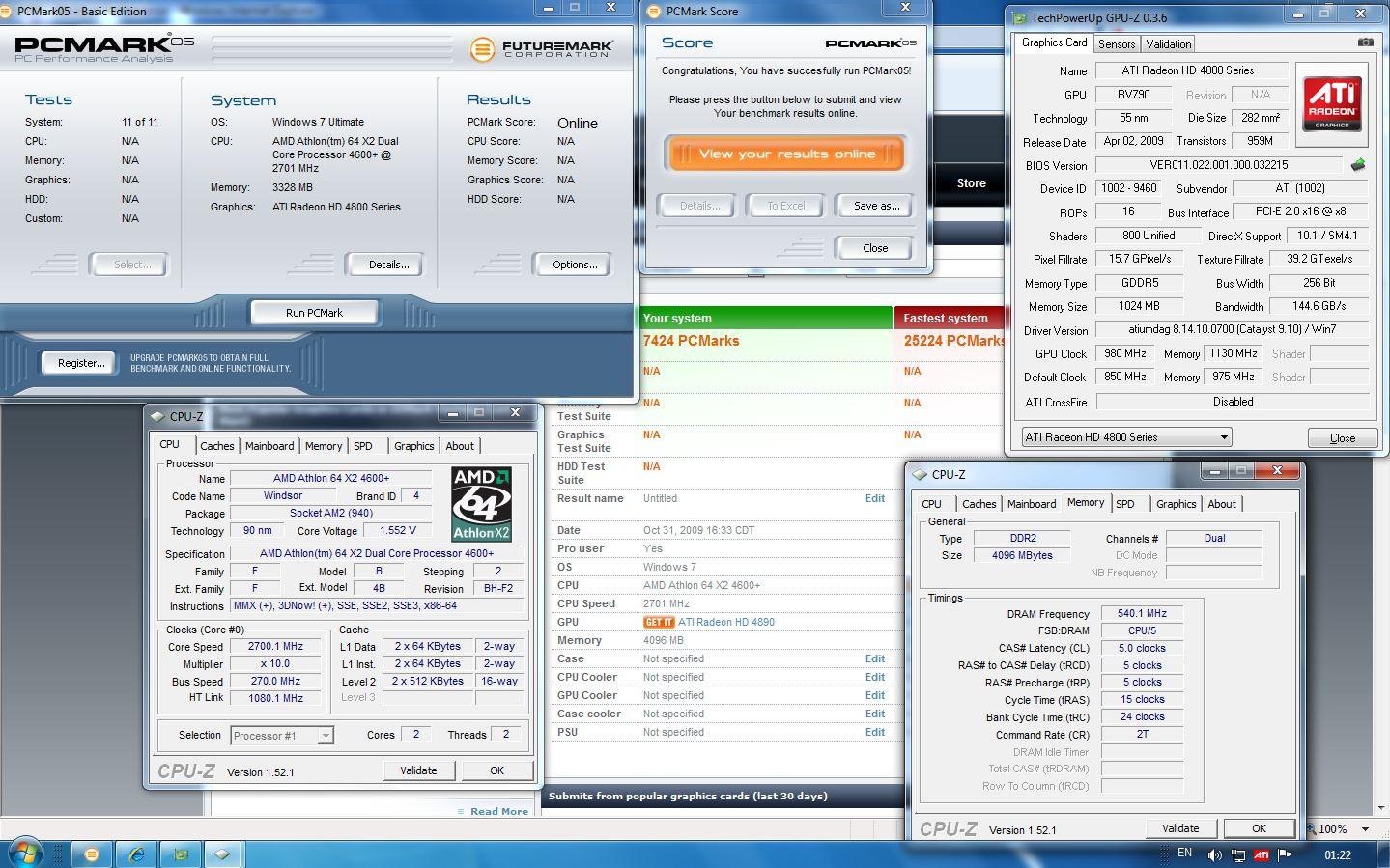
Task: Click the GET IT badge next to Radeon HD 4890
Action: coord(658,622)
